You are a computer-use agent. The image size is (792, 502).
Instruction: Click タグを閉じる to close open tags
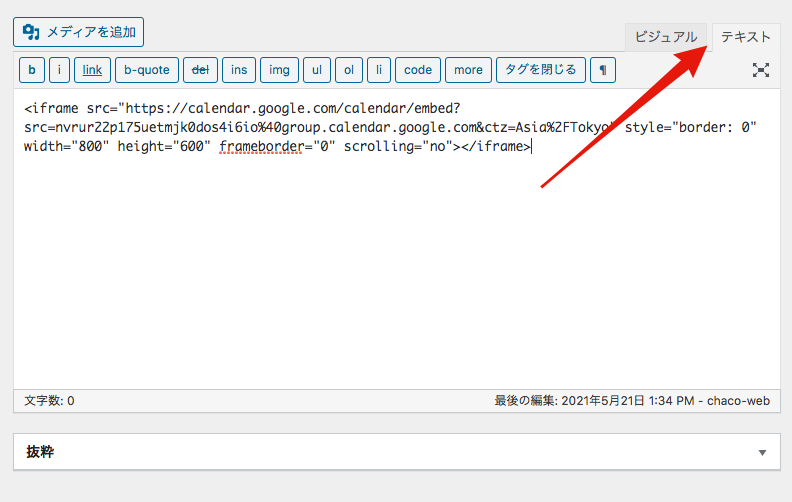(541, 70)
